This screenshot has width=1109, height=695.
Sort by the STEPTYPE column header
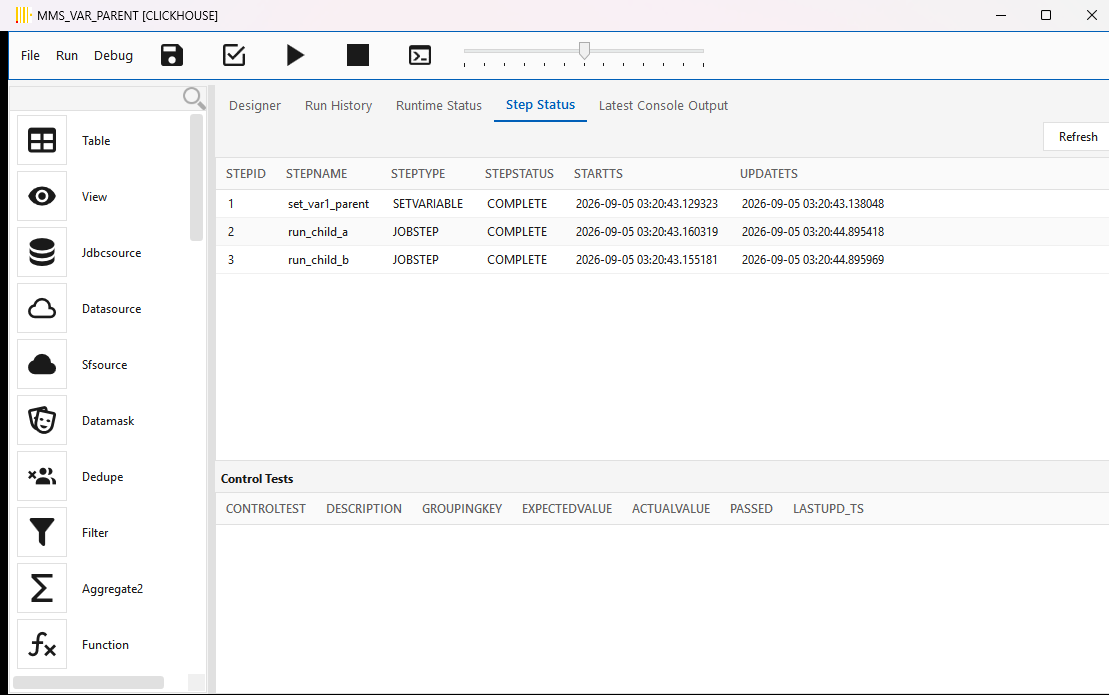pos(418,174)
